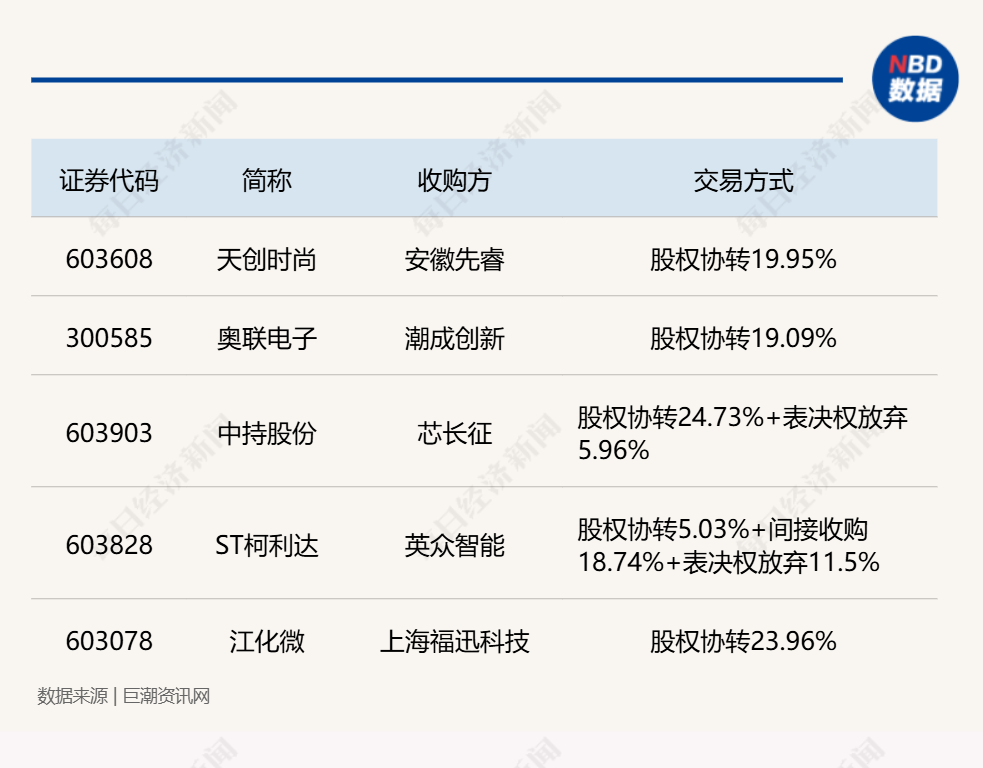
Task: Click the 巨潮资讯网 data source text
Action: click(165, 694)
